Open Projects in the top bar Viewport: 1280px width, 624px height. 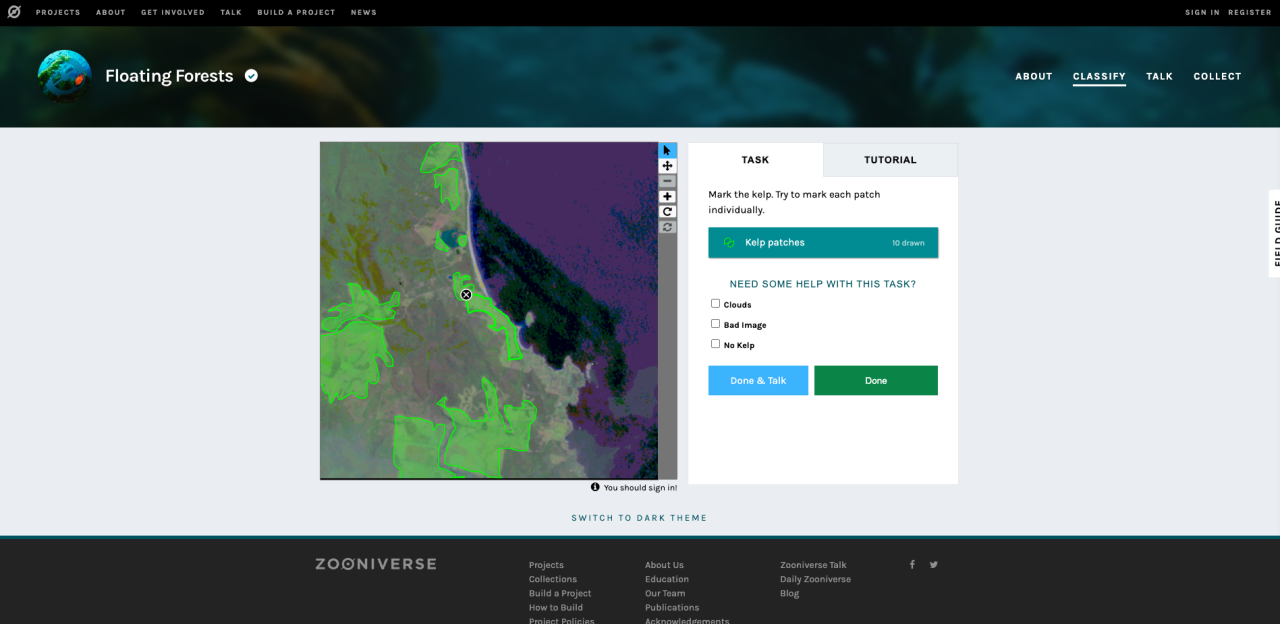[x=58, y=13]
